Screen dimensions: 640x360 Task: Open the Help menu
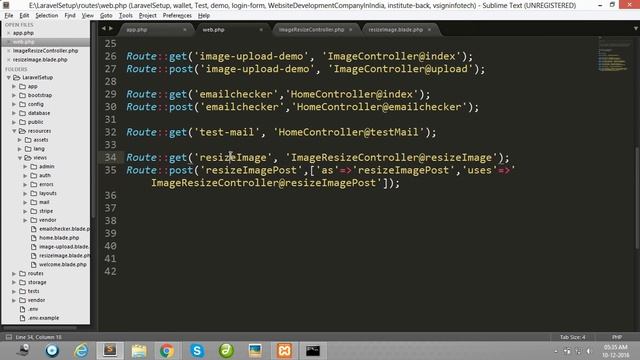[204, 16]
